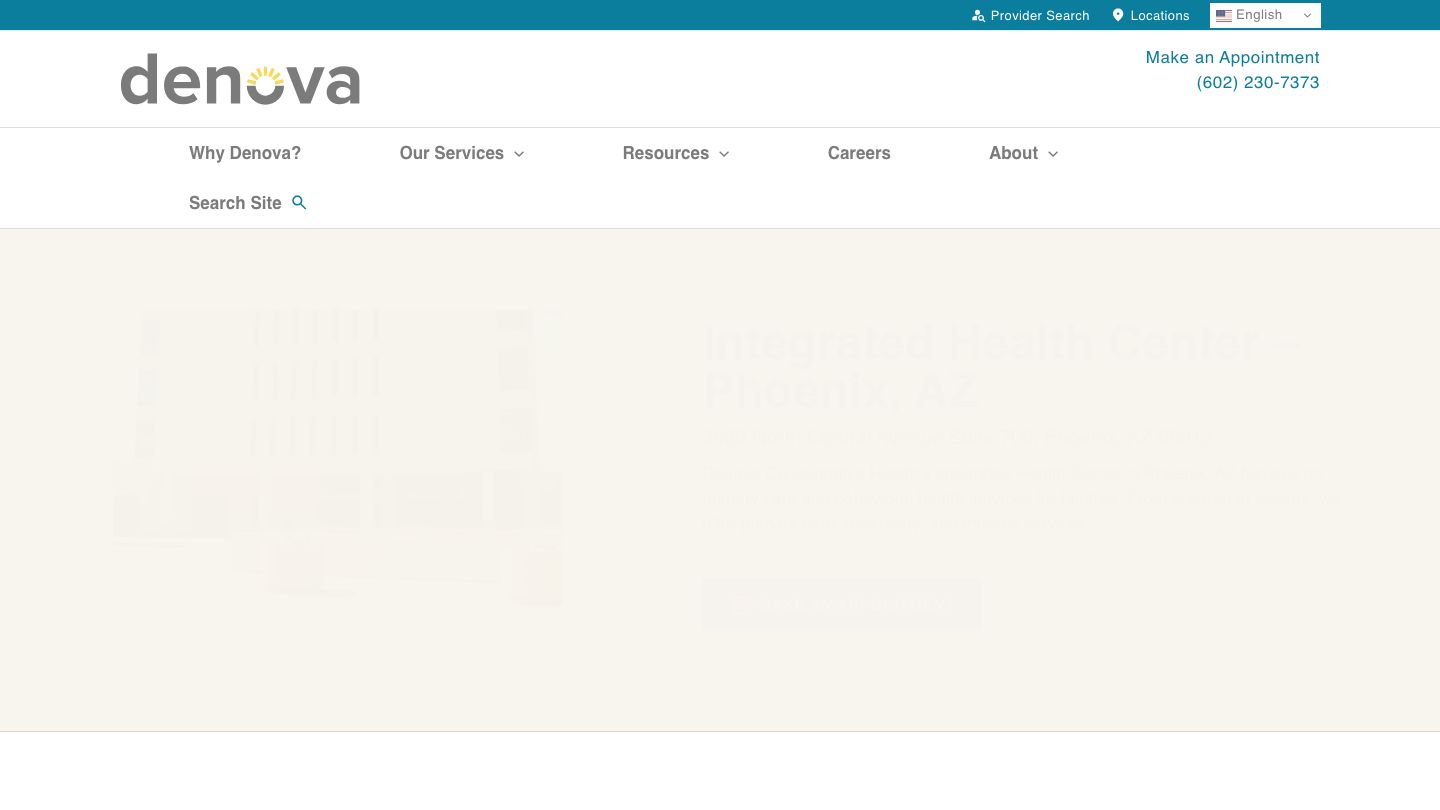The image size is (1440, 810).
Task: Click the Locations map pin icon
Action: click(1117, 14)
